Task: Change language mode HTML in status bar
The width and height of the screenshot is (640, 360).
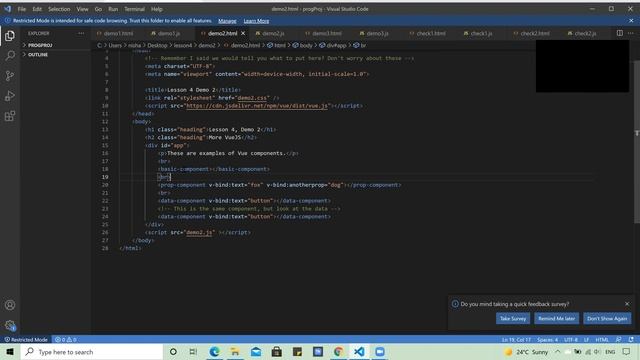Action: coord(602,340)
